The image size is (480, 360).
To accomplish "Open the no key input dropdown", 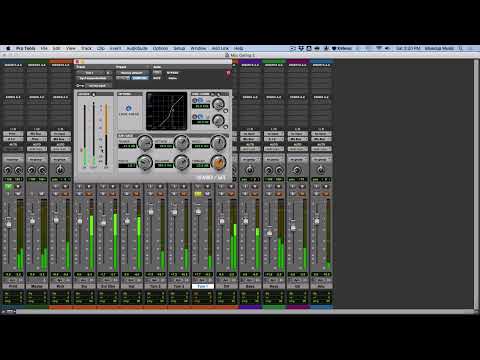I will click(x=98, y=86).
